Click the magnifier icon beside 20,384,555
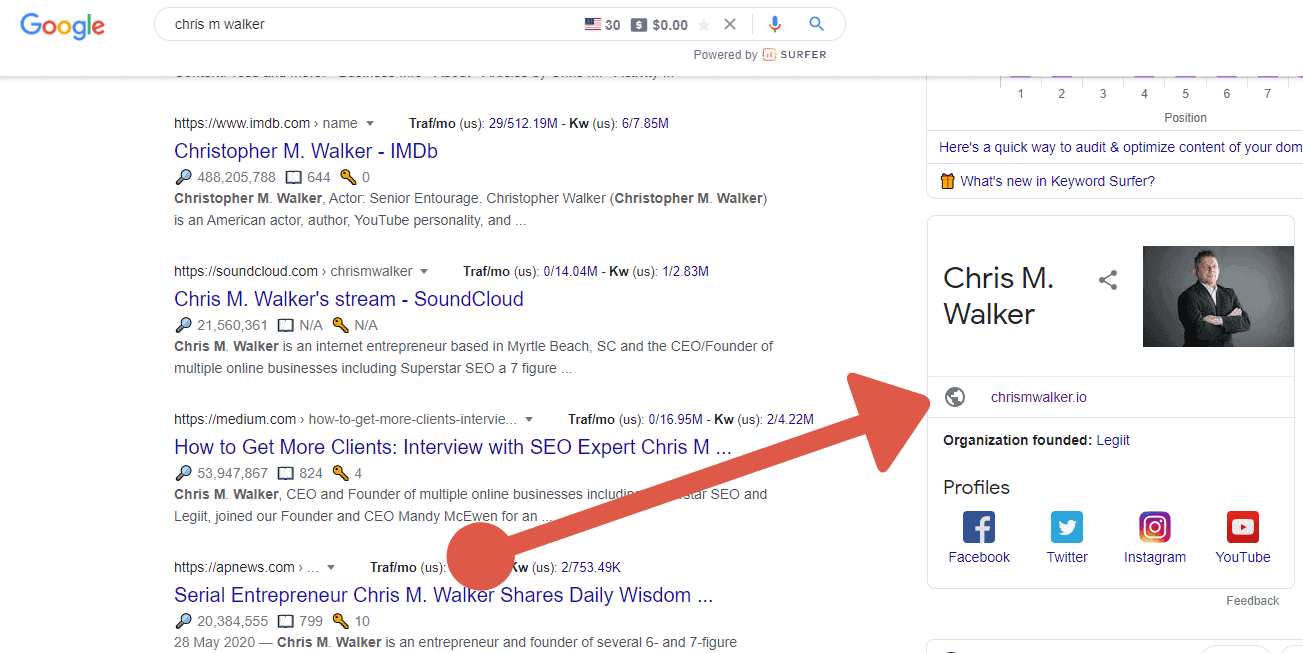1303x653 pixels. pos(183,621)
